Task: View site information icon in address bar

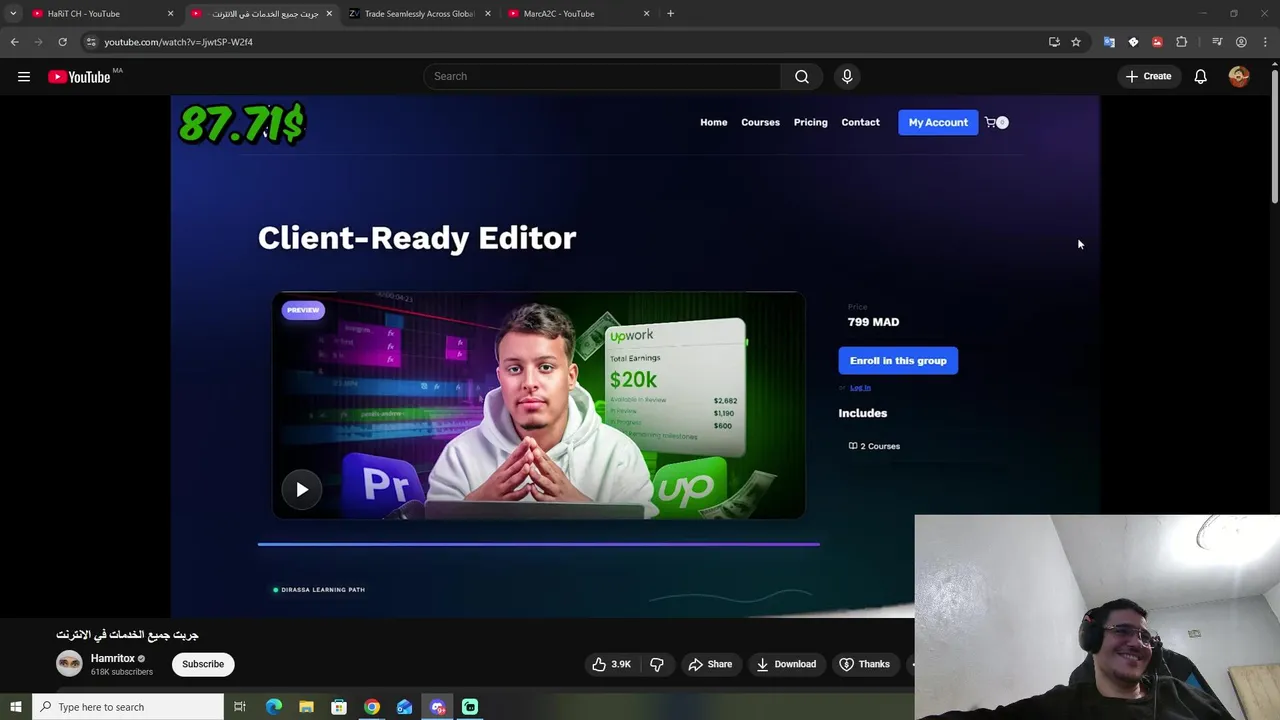Action: click(x=91, y=42)
